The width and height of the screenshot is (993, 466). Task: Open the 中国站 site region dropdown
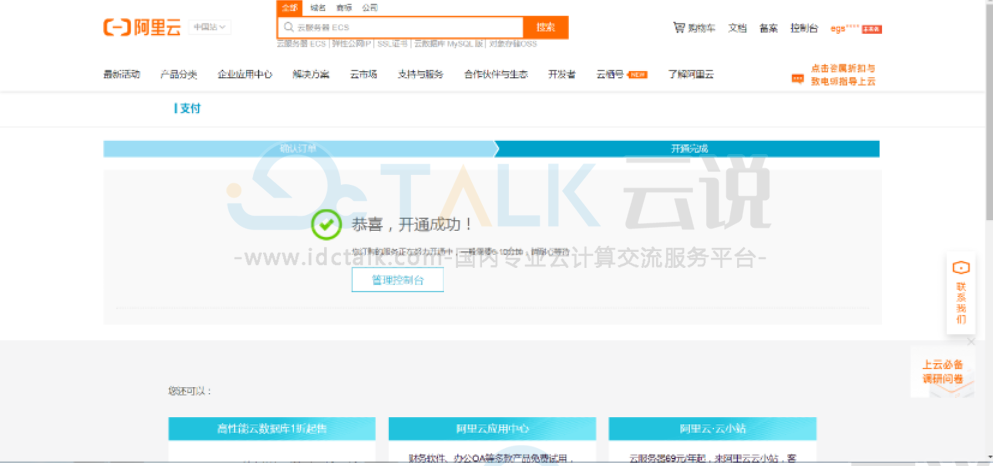point(210,27)
